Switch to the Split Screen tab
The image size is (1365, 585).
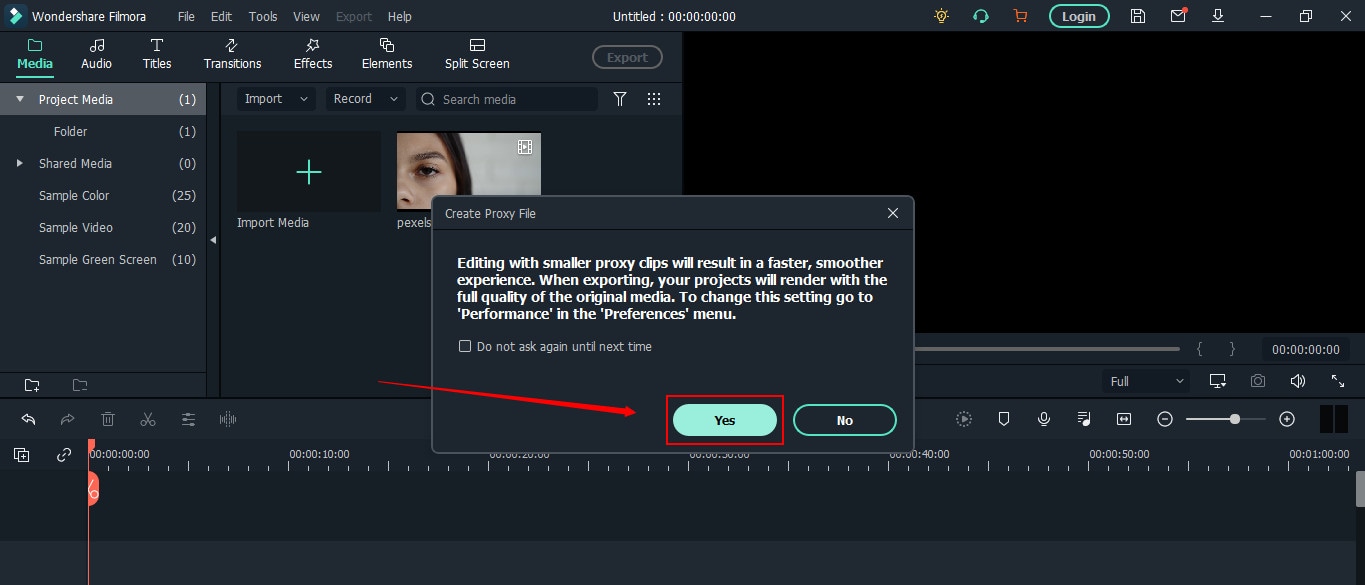click(477, 54)
